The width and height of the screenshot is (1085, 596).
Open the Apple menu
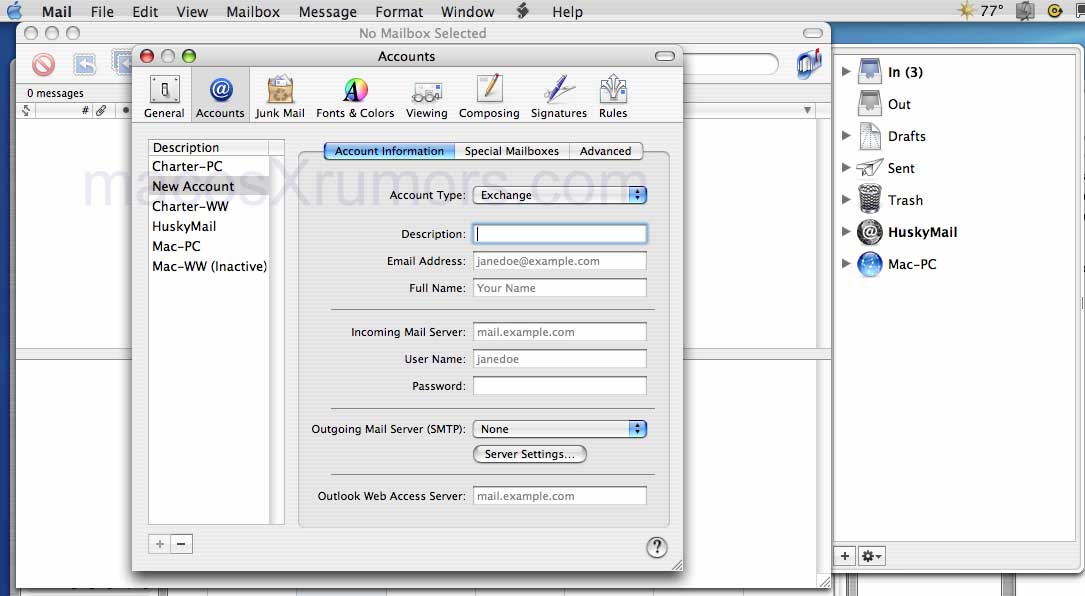tap(14, 11)
